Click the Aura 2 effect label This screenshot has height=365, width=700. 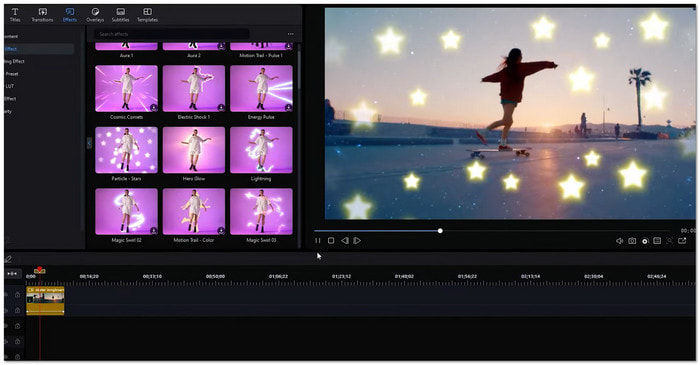pyautogui.click(x=194, y=55)
